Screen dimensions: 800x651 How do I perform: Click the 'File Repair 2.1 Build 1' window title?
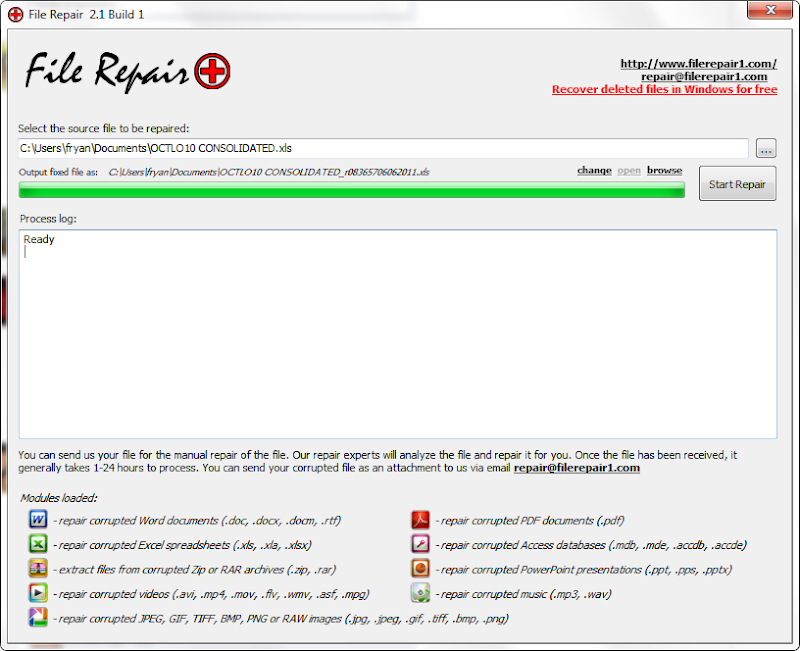(86, 14)
